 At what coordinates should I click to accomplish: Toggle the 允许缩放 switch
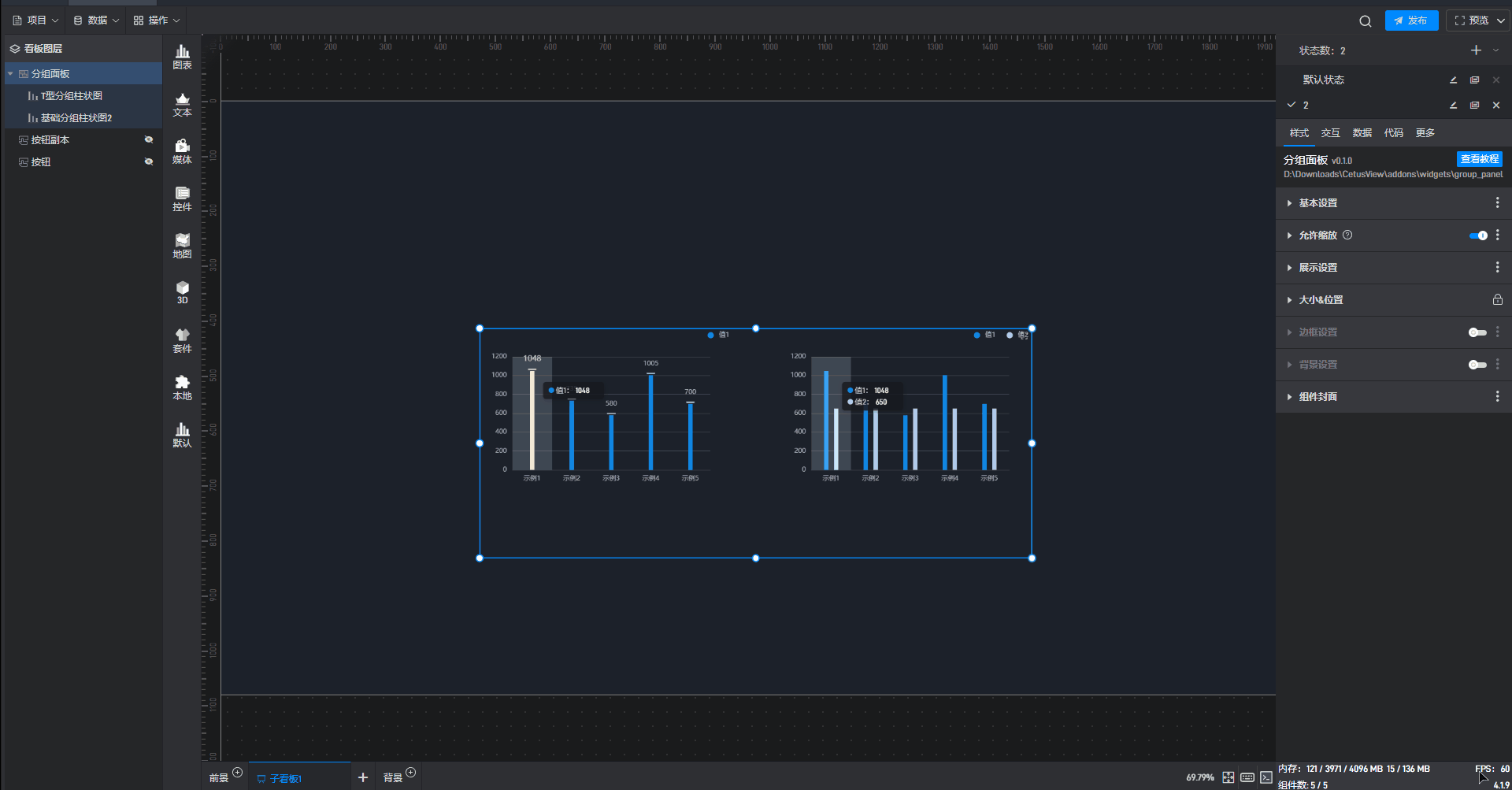pyautogui.click(x=1478, y=236)
